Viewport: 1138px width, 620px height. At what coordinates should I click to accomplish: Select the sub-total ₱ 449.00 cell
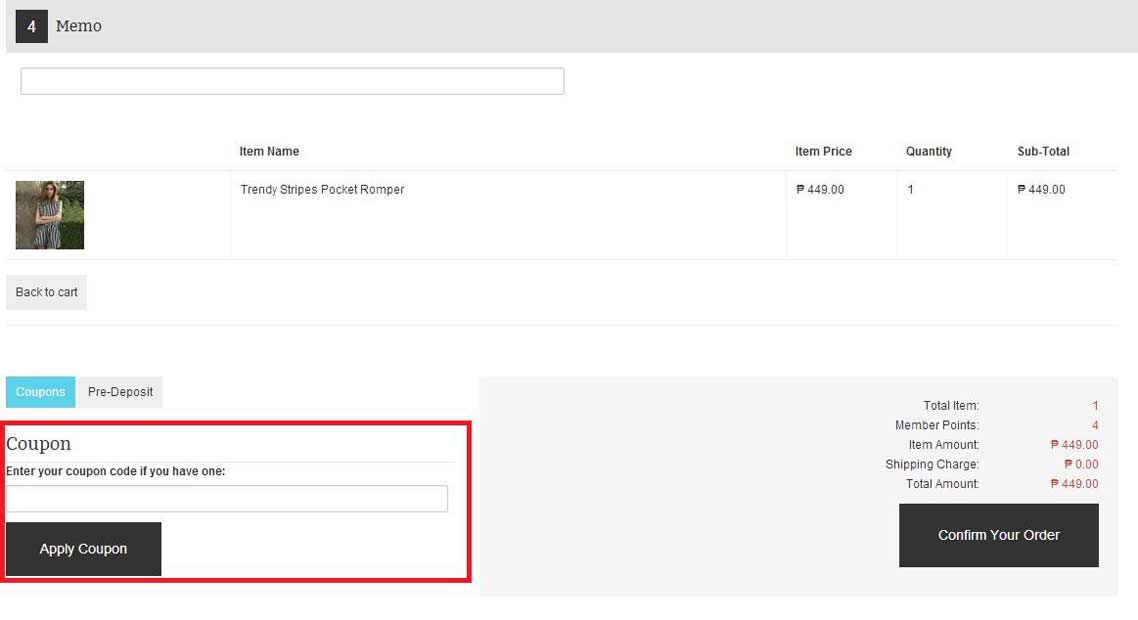(1041, 189)
